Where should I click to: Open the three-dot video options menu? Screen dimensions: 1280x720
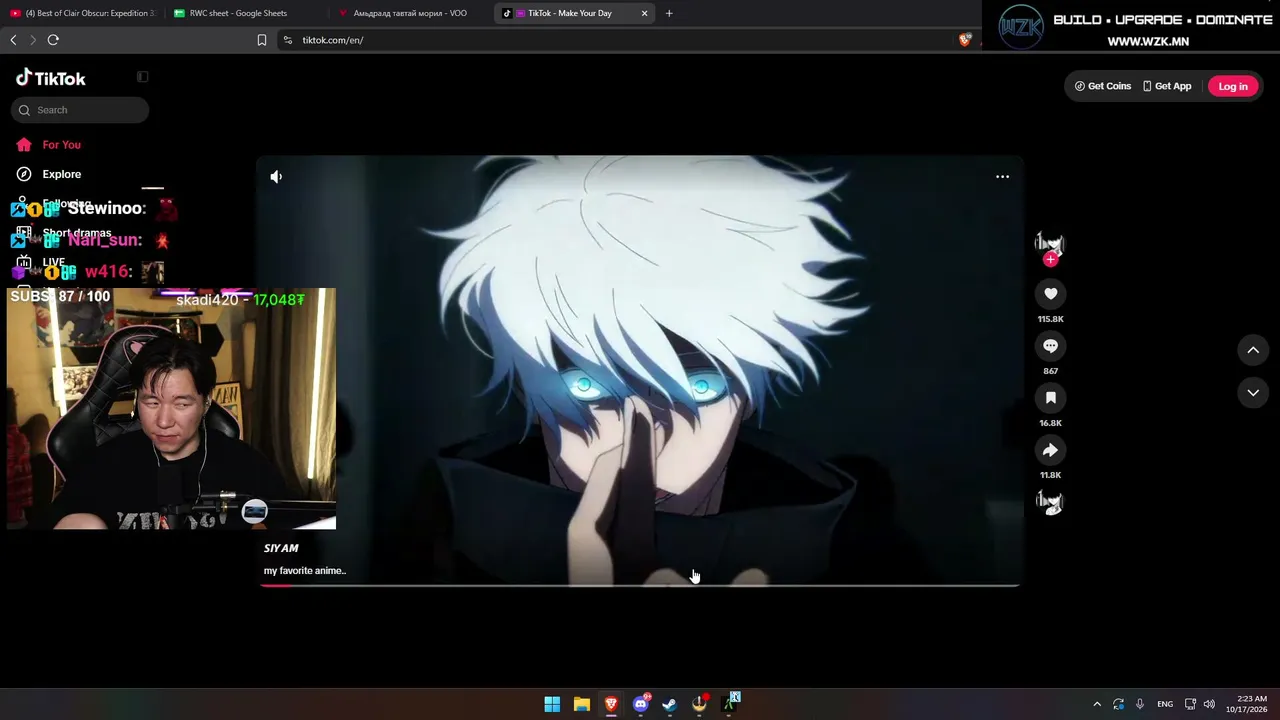[1002, 177]
